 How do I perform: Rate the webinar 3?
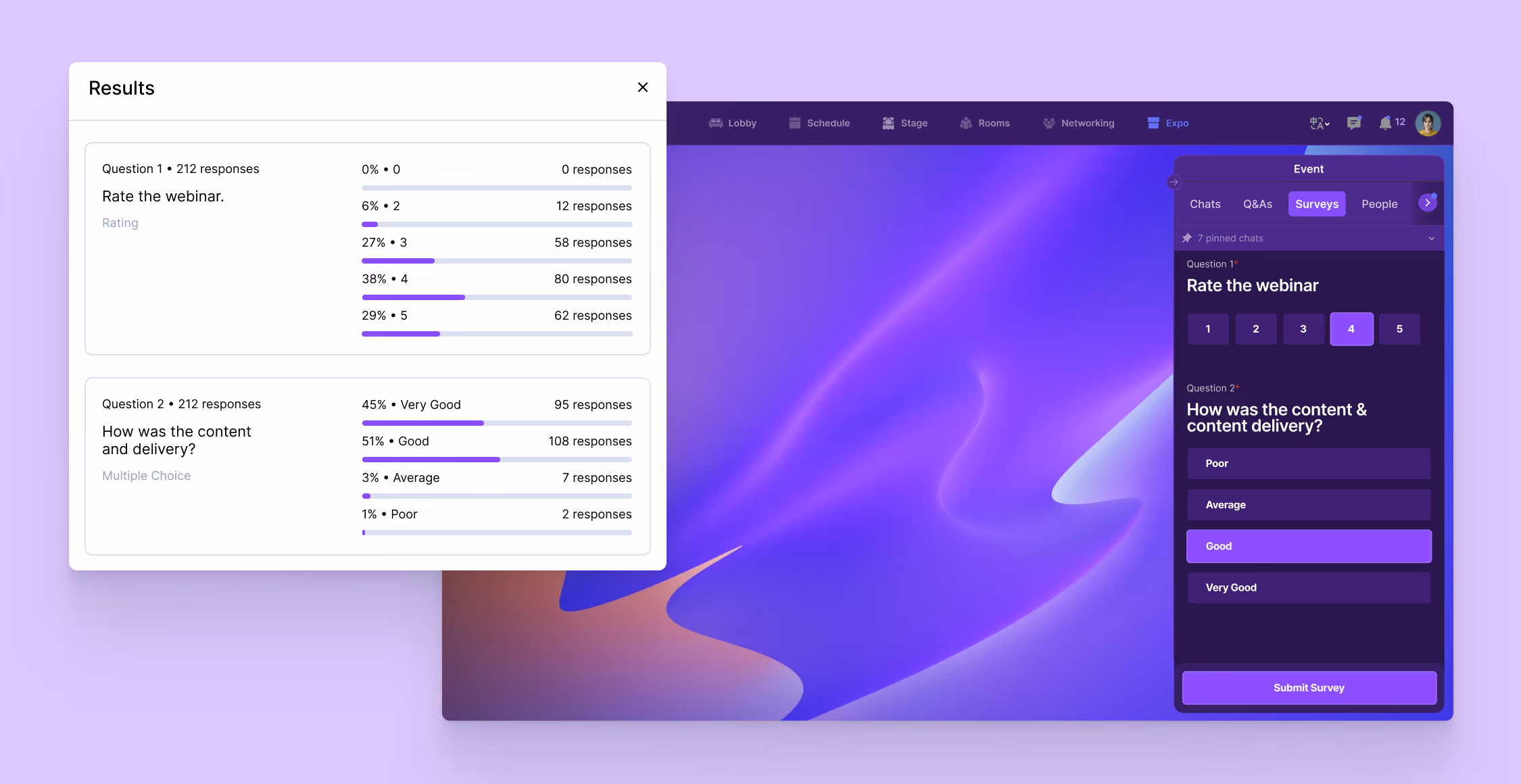click(x=1303, y=329)
